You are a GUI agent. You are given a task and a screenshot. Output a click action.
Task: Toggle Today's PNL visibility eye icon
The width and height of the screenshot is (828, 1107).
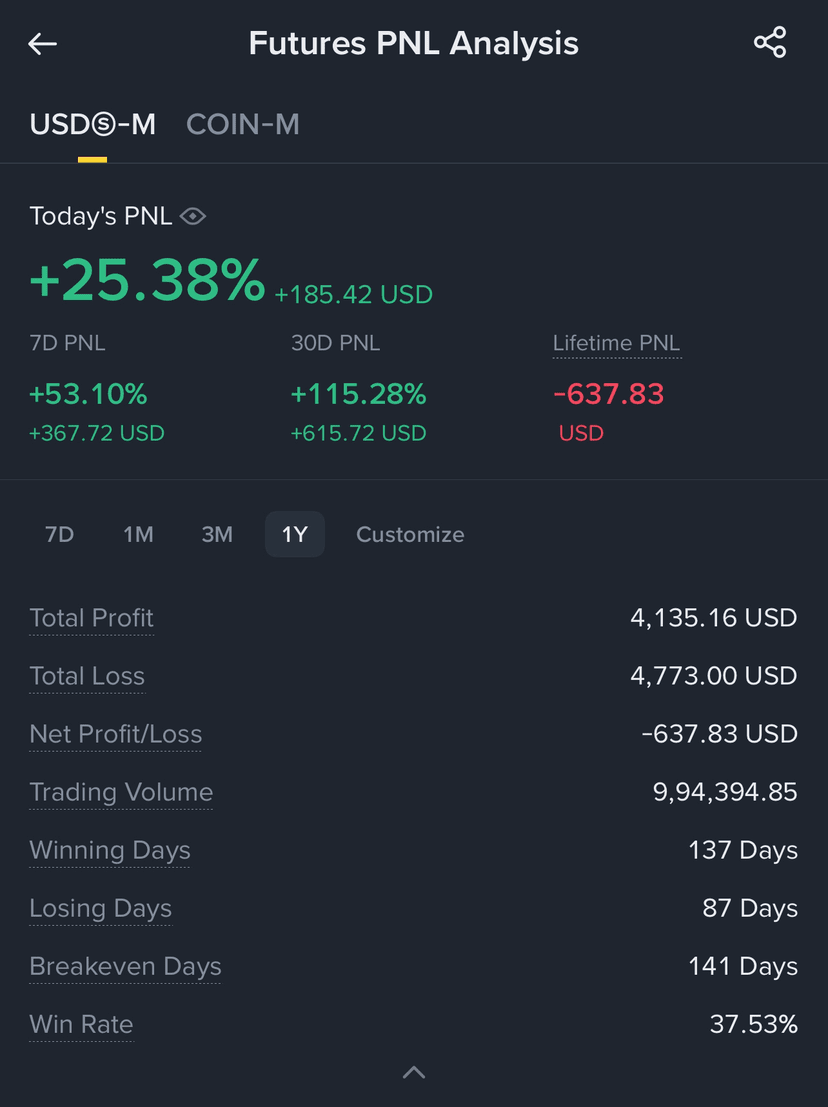(193, 216)
